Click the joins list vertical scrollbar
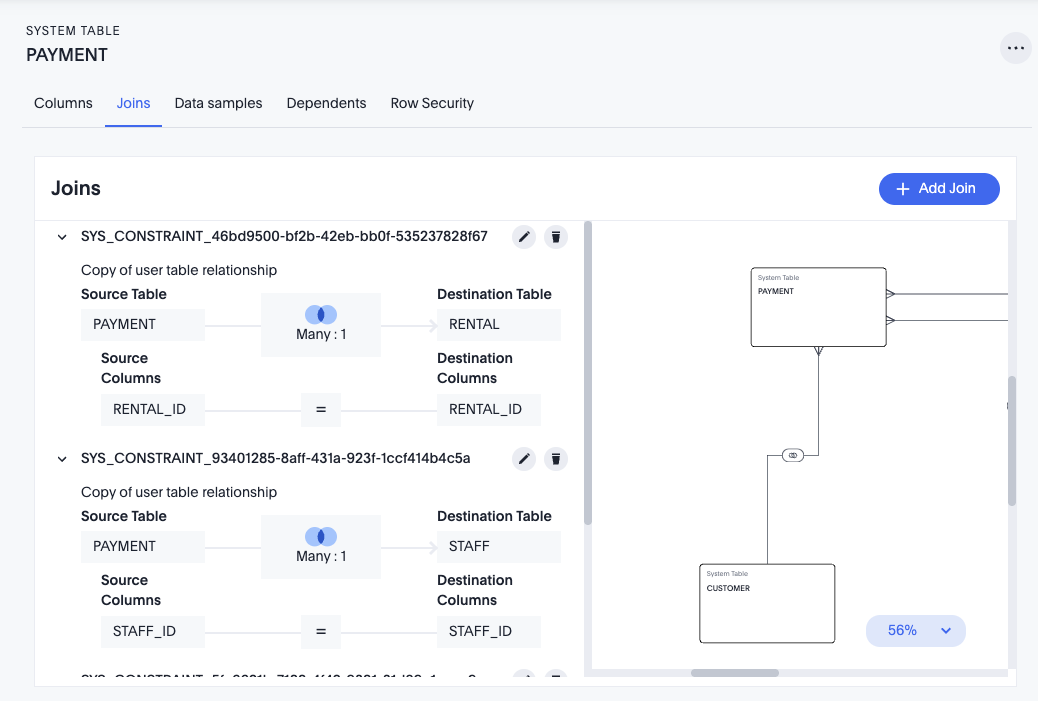The width and height of the screenshot is (1038, 701). pyautogui.click(x=588, y=372)
